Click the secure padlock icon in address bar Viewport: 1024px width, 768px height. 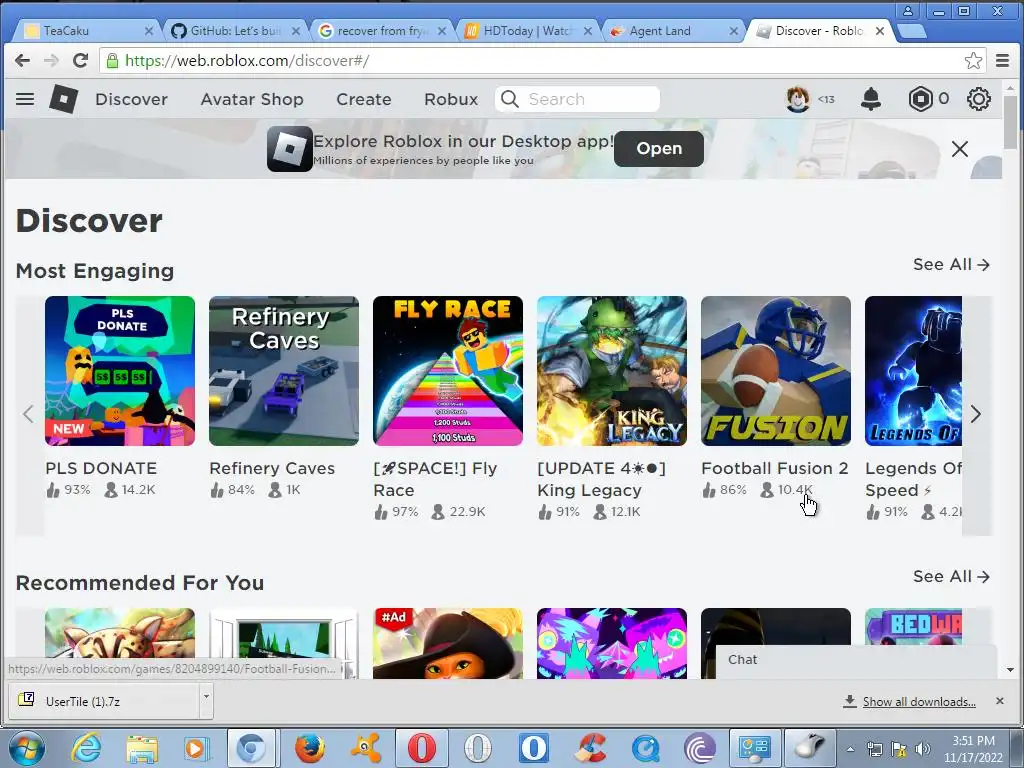point(112,61)
